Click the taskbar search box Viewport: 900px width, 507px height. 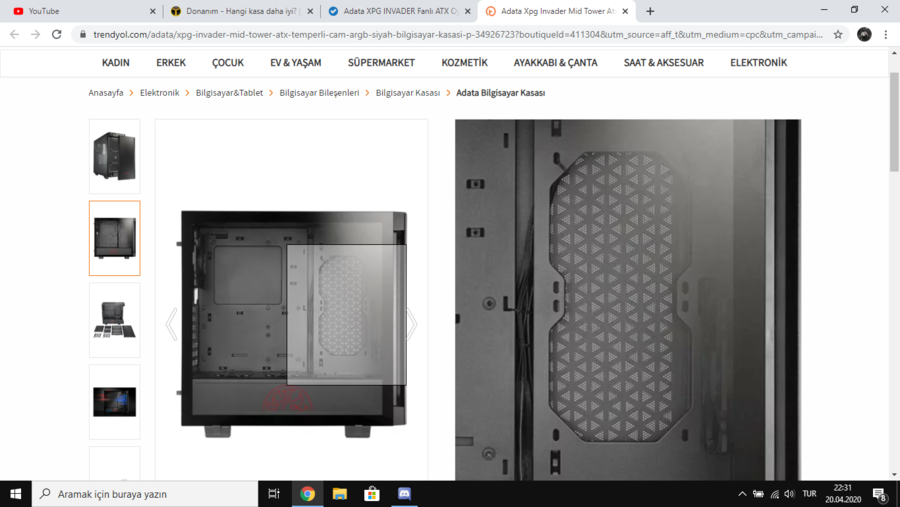pos(145,494)
